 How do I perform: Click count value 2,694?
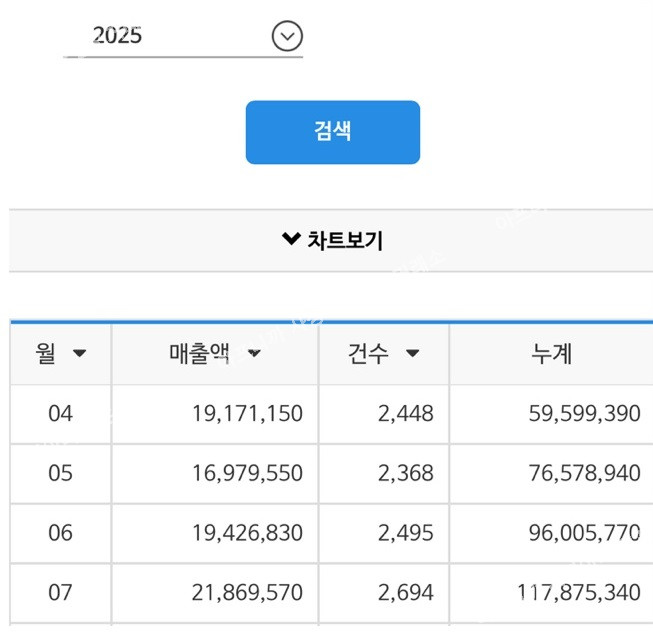(406, 593)
